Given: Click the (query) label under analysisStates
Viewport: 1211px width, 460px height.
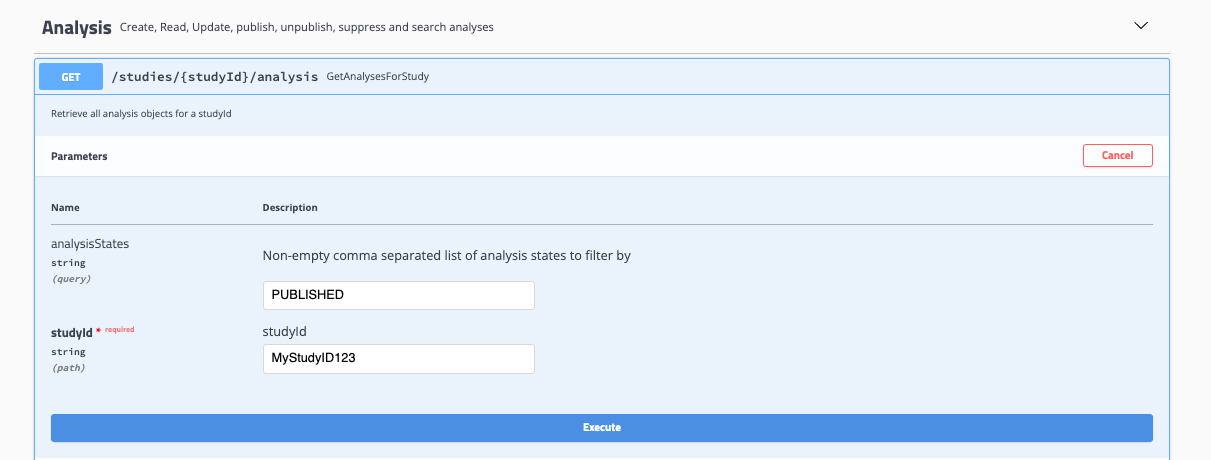Looking at the screenshot, I should 70,279.
